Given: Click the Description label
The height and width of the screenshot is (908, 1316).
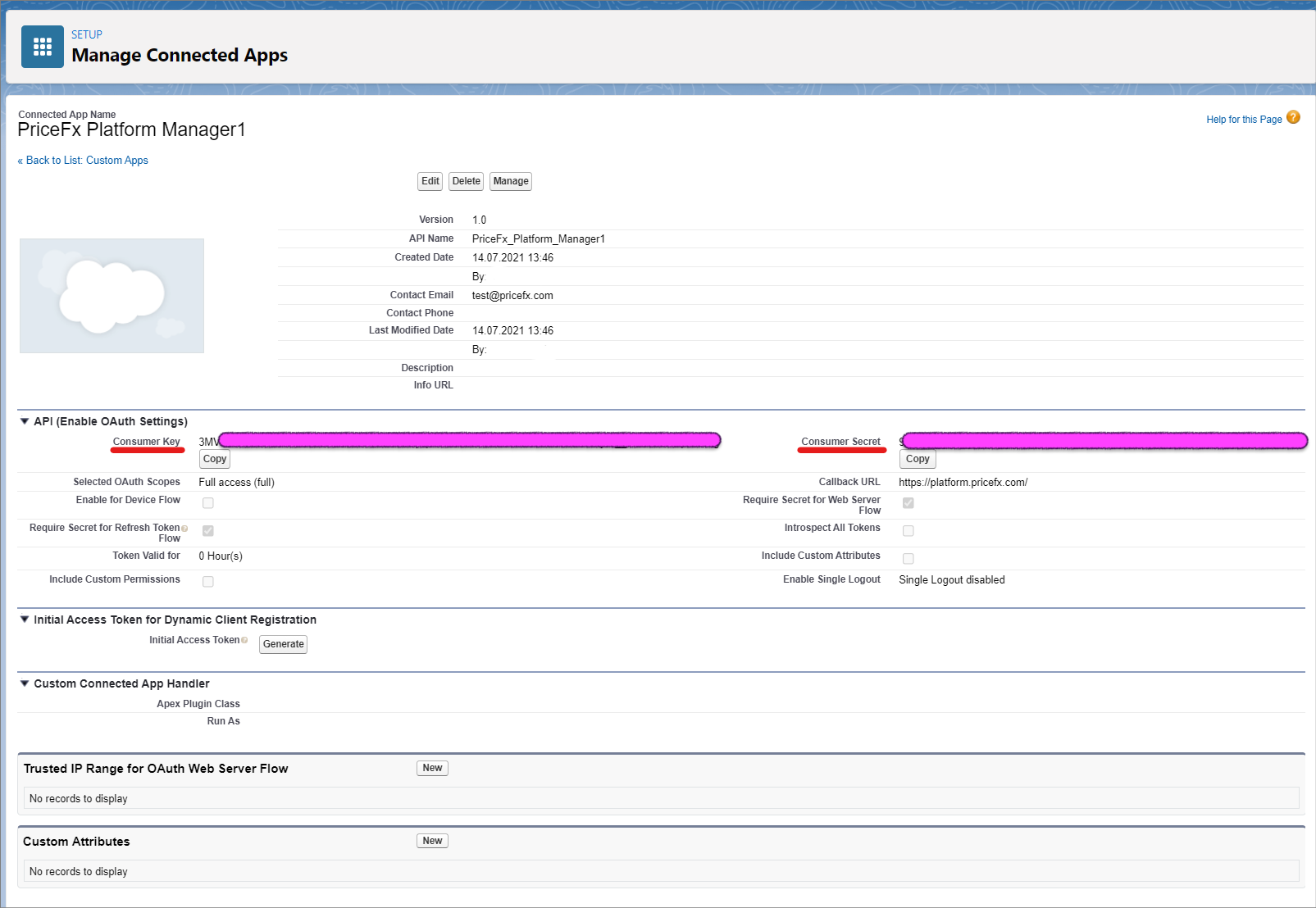Looking at the screenshot, I should pos(427,368).
